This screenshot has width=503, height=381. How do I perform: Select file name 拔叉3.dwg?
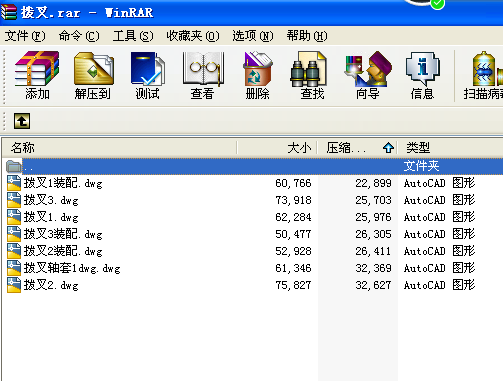tap(51, 200)
